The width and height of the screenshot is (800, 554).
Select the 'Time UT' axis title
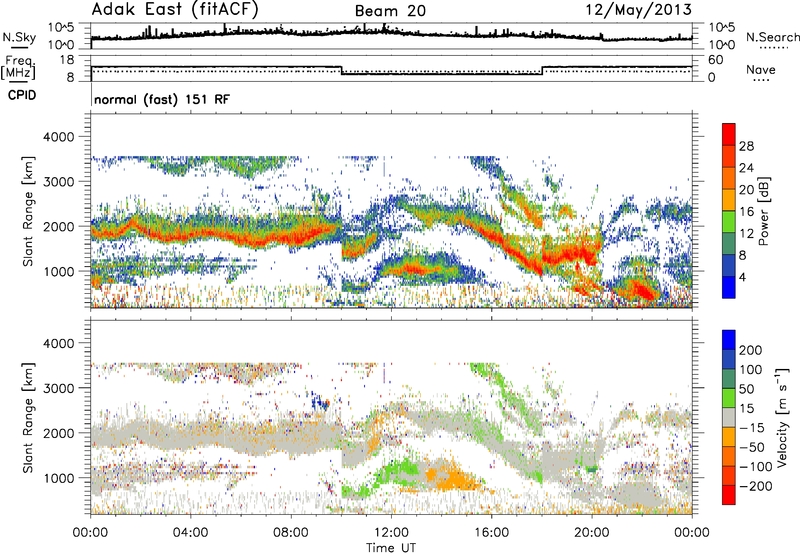coord(391,548)
